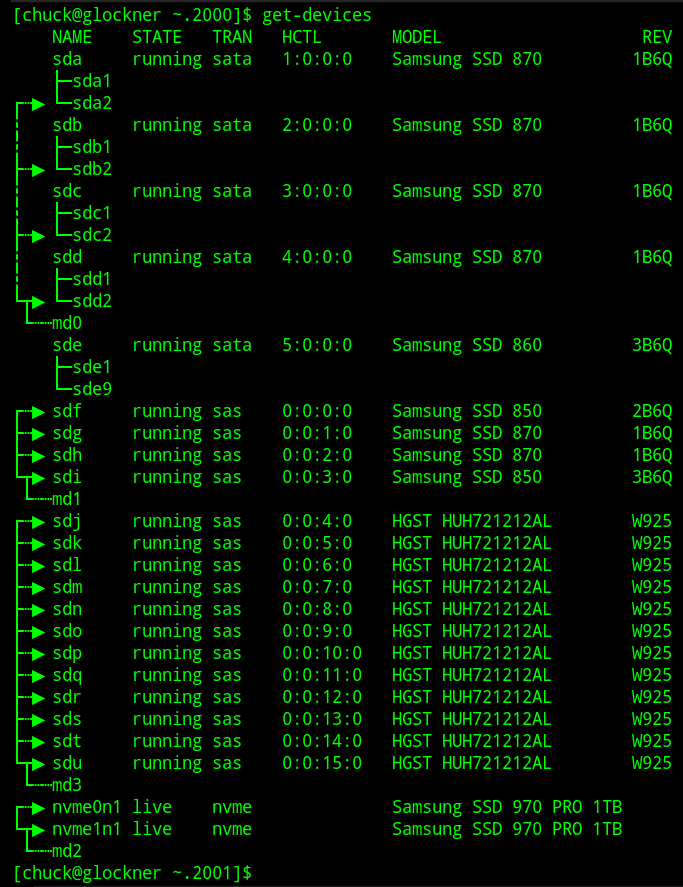Click revision 3B6Q in sdi row
The width and height of the screenshot is (683, 887).
[x=652, y=477]
